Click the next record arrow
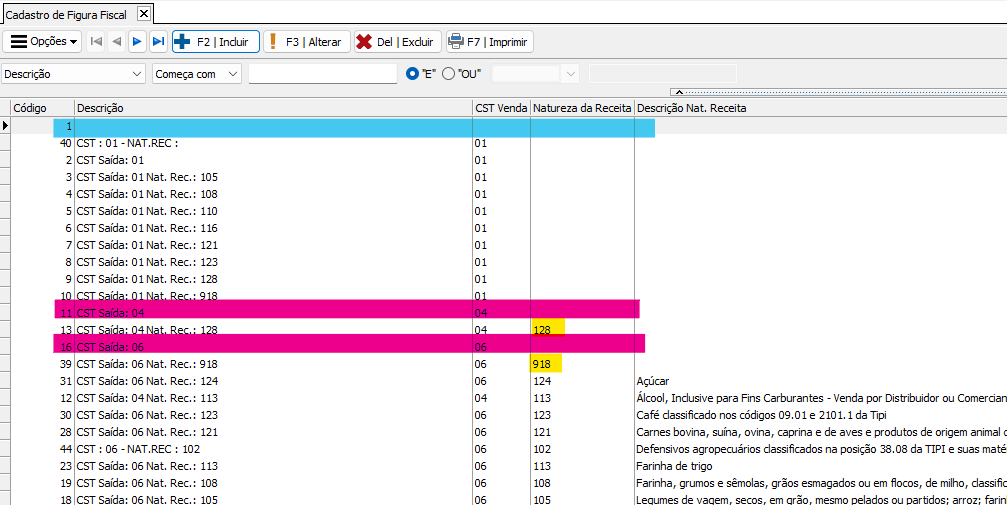The image size is (1007, 505). 137,42
